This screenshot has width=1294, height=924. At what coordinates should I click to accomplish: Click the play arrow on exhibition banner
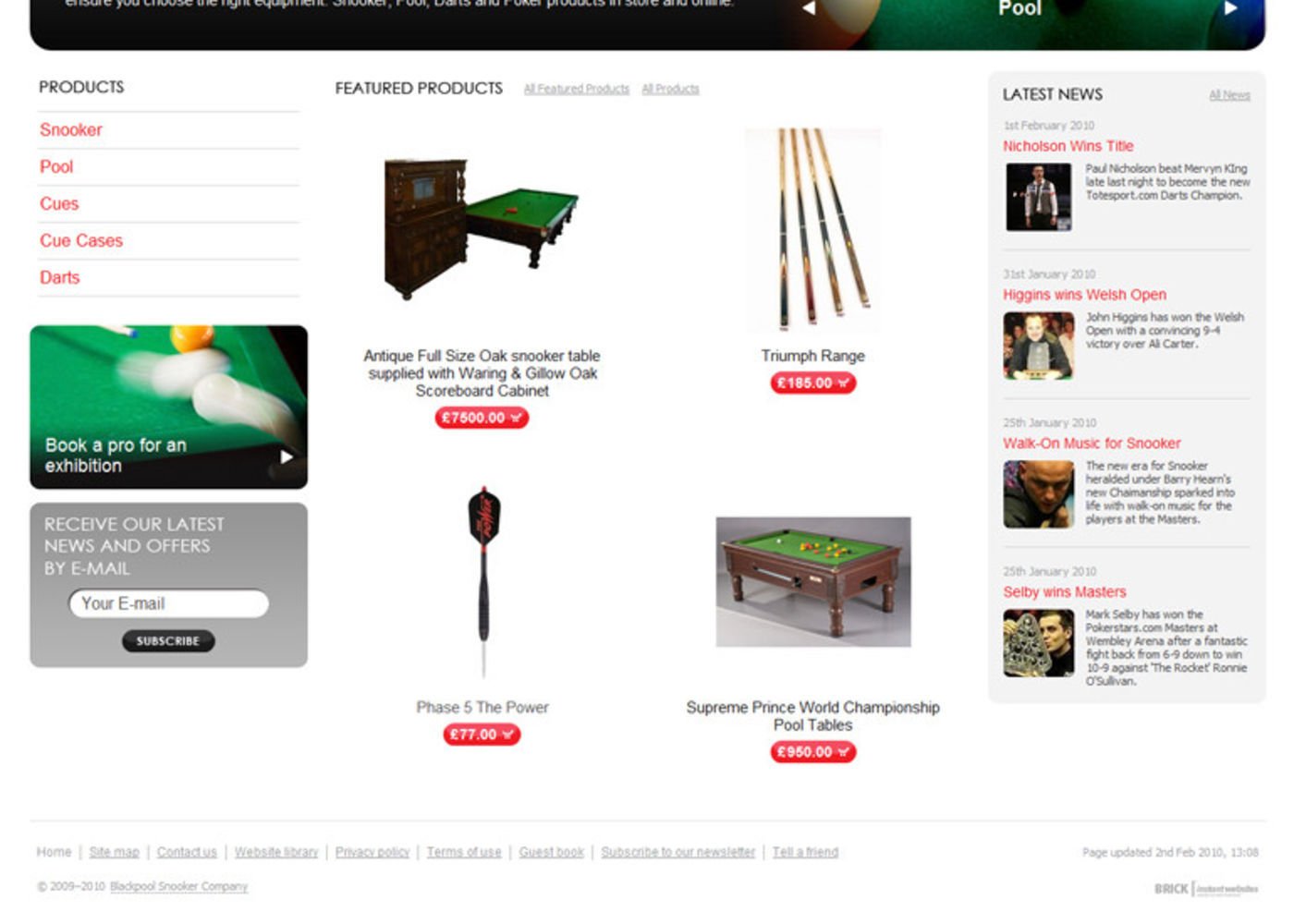point(287,456)
